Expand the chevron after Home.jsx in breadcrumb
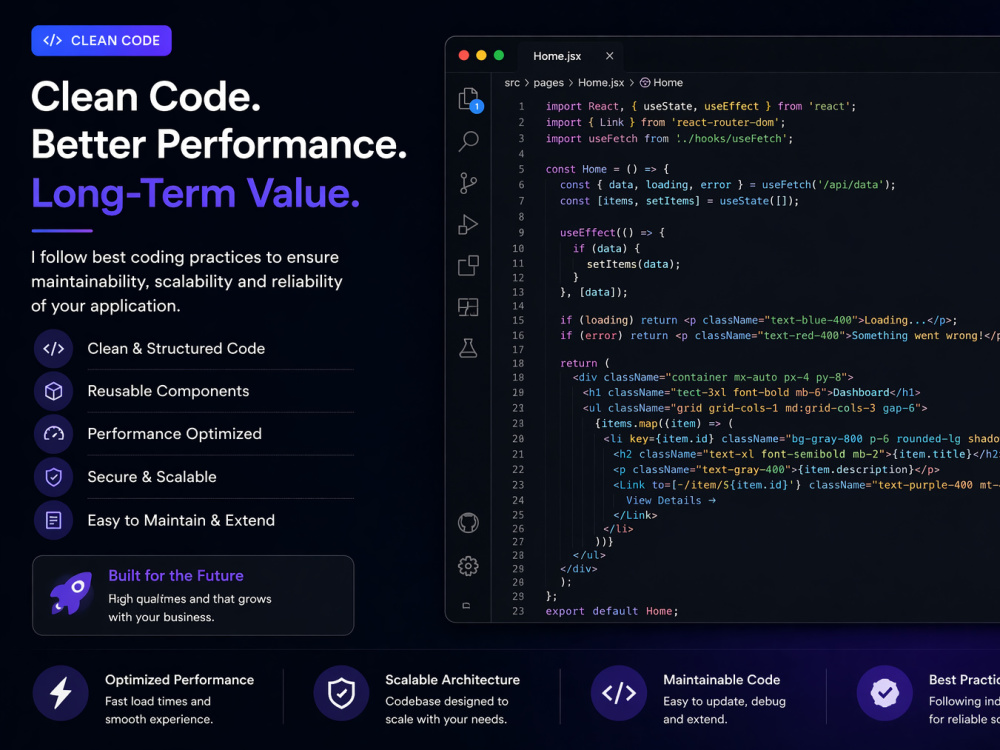Viewport: 1000px width, 750px height. coord(631,83)
